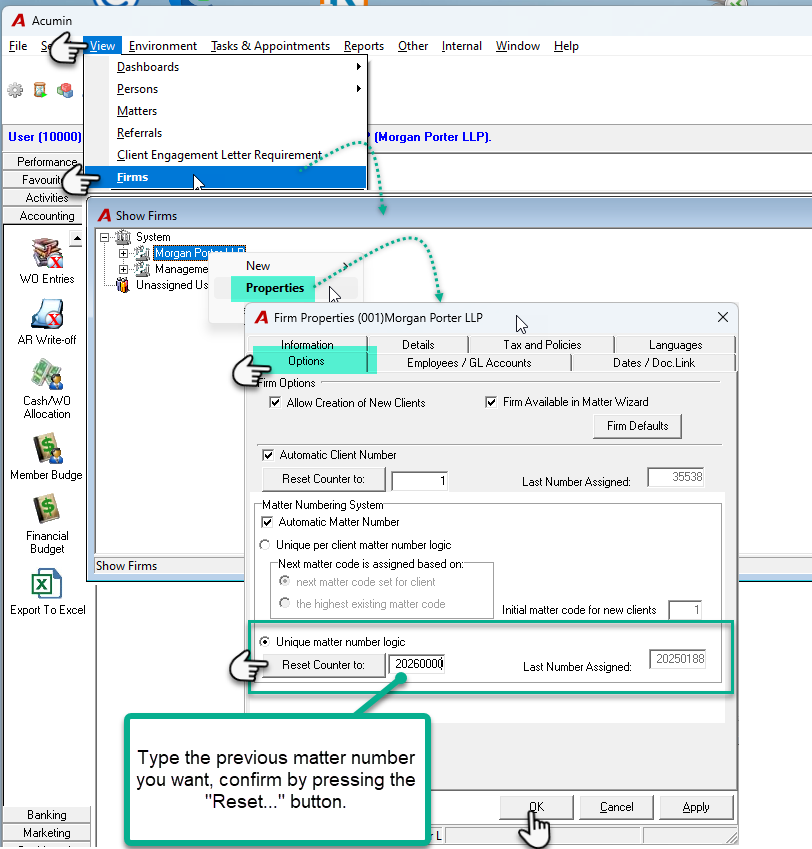Click the matter reset counter field showing 20260000

(417, 664)
